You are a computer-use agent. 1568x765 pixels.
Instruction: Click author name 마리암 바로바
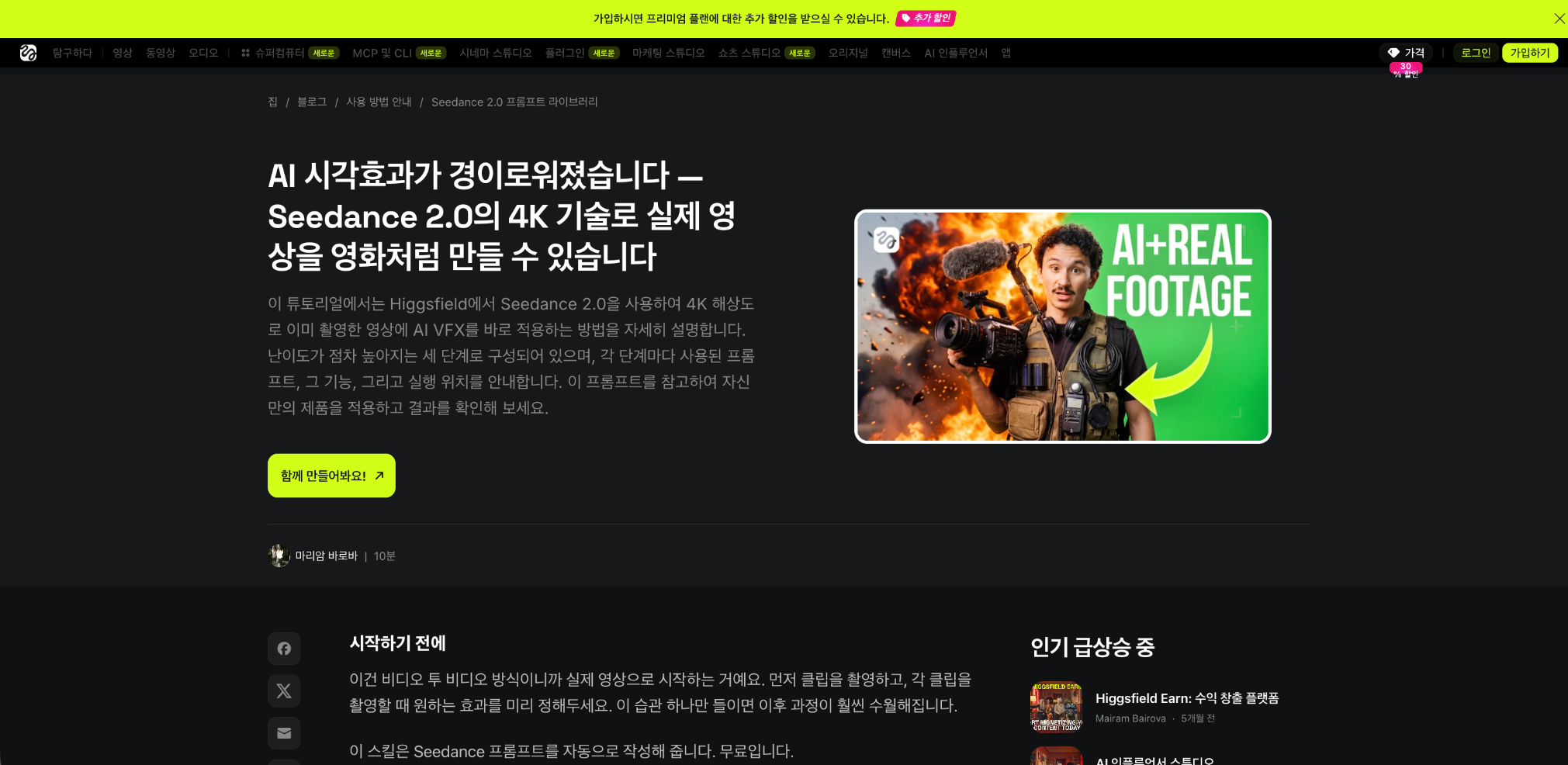(326, 556)
